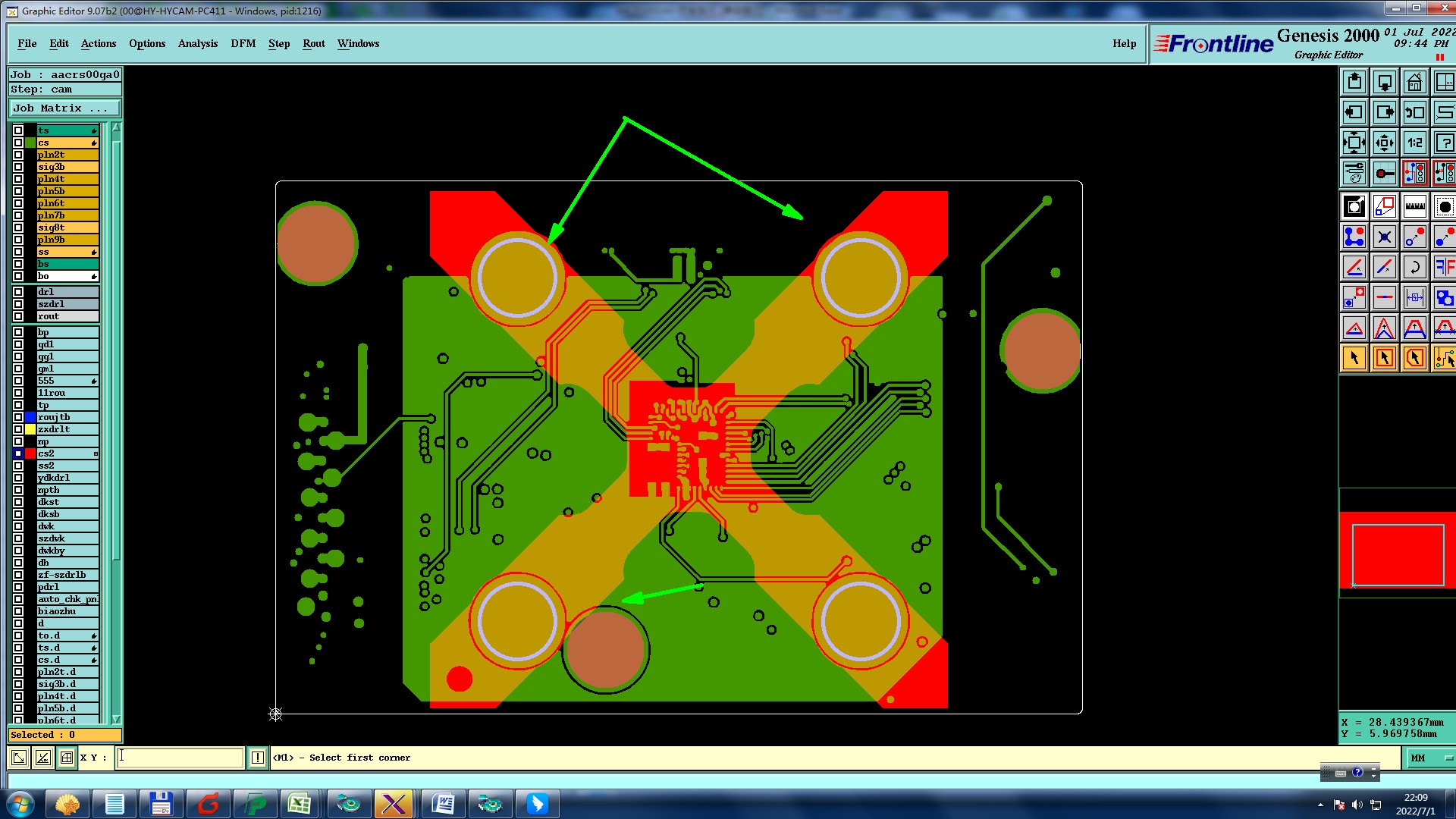This screenshot has height=819, width=1456.
Task: Open the Analysis menu
Action: tap(197, 43)
